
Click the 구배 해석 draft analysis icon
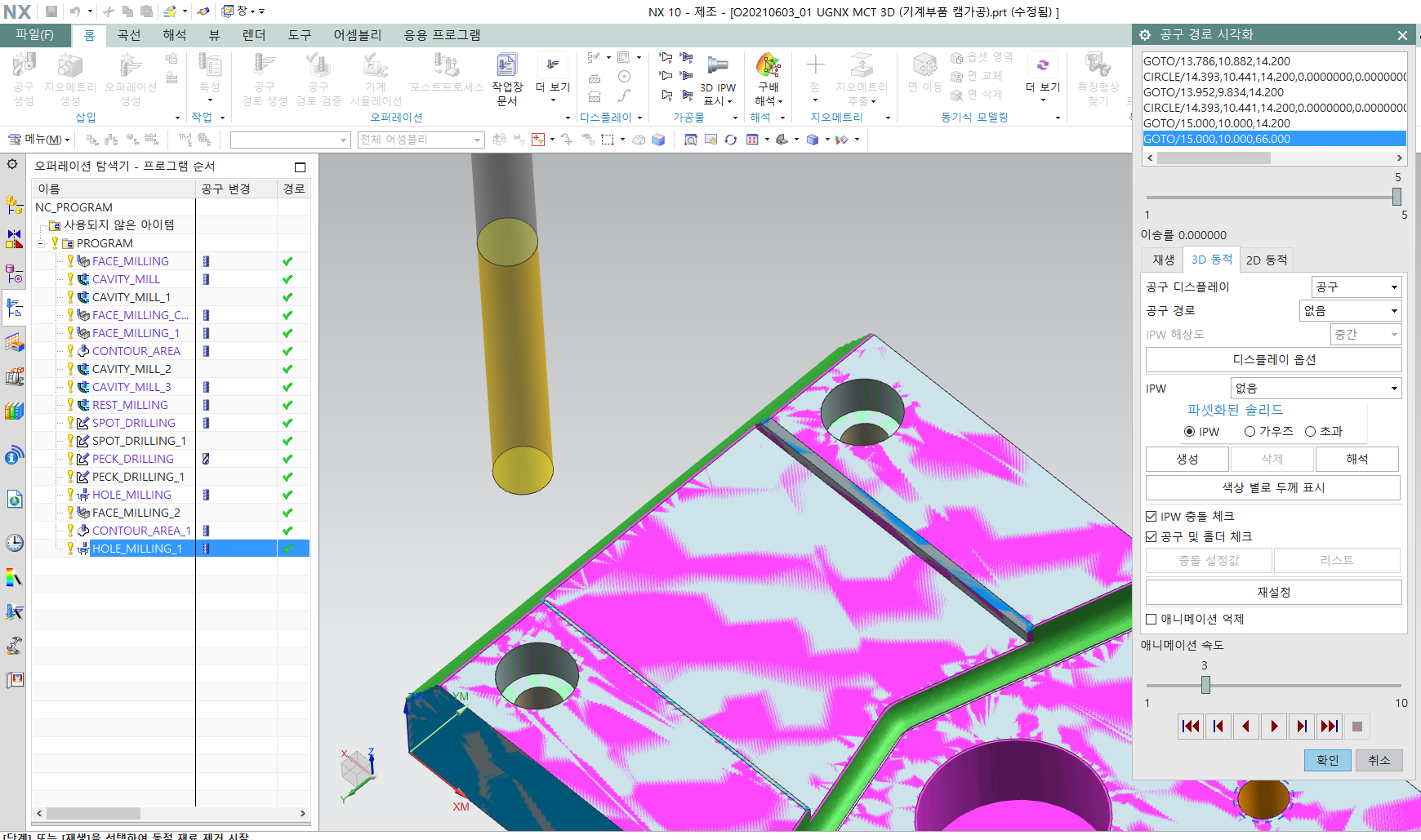coord(768,79)
